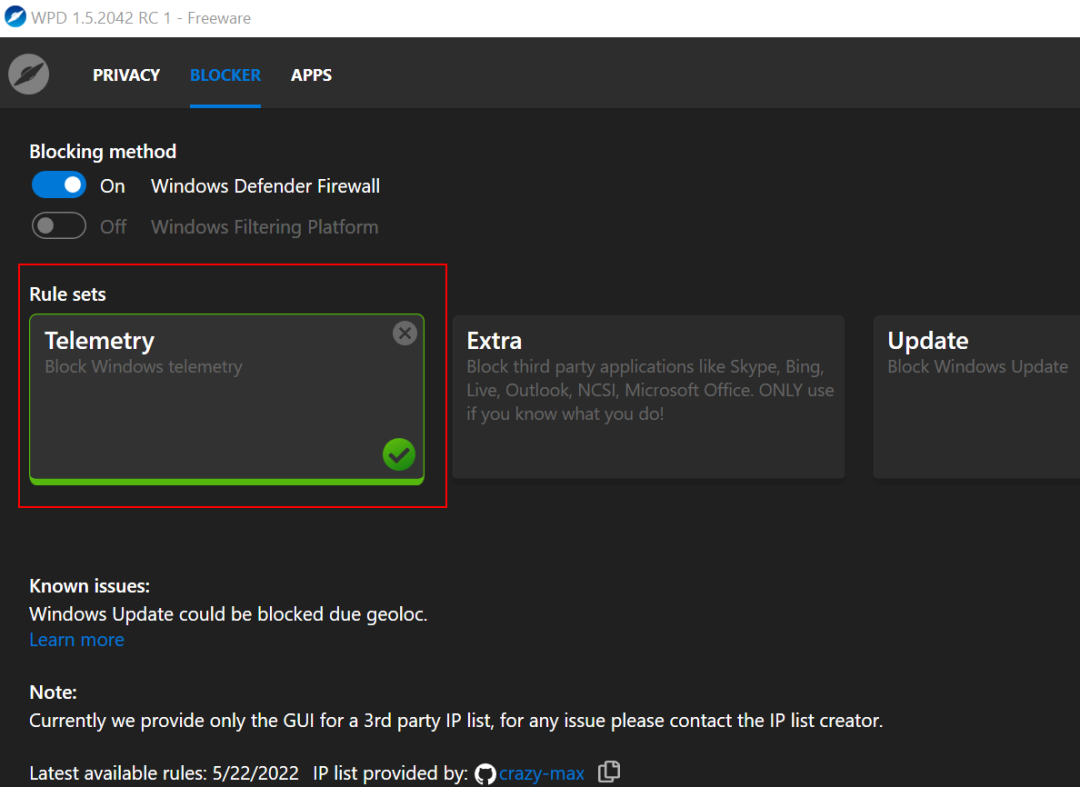
Task: Select the Telemetry rule set card
Action: [227, 399]
